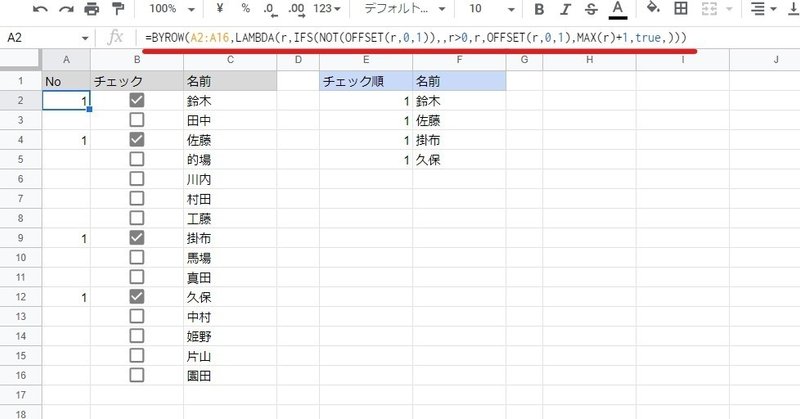
Task: Format as percent
Action: [245, 9]
